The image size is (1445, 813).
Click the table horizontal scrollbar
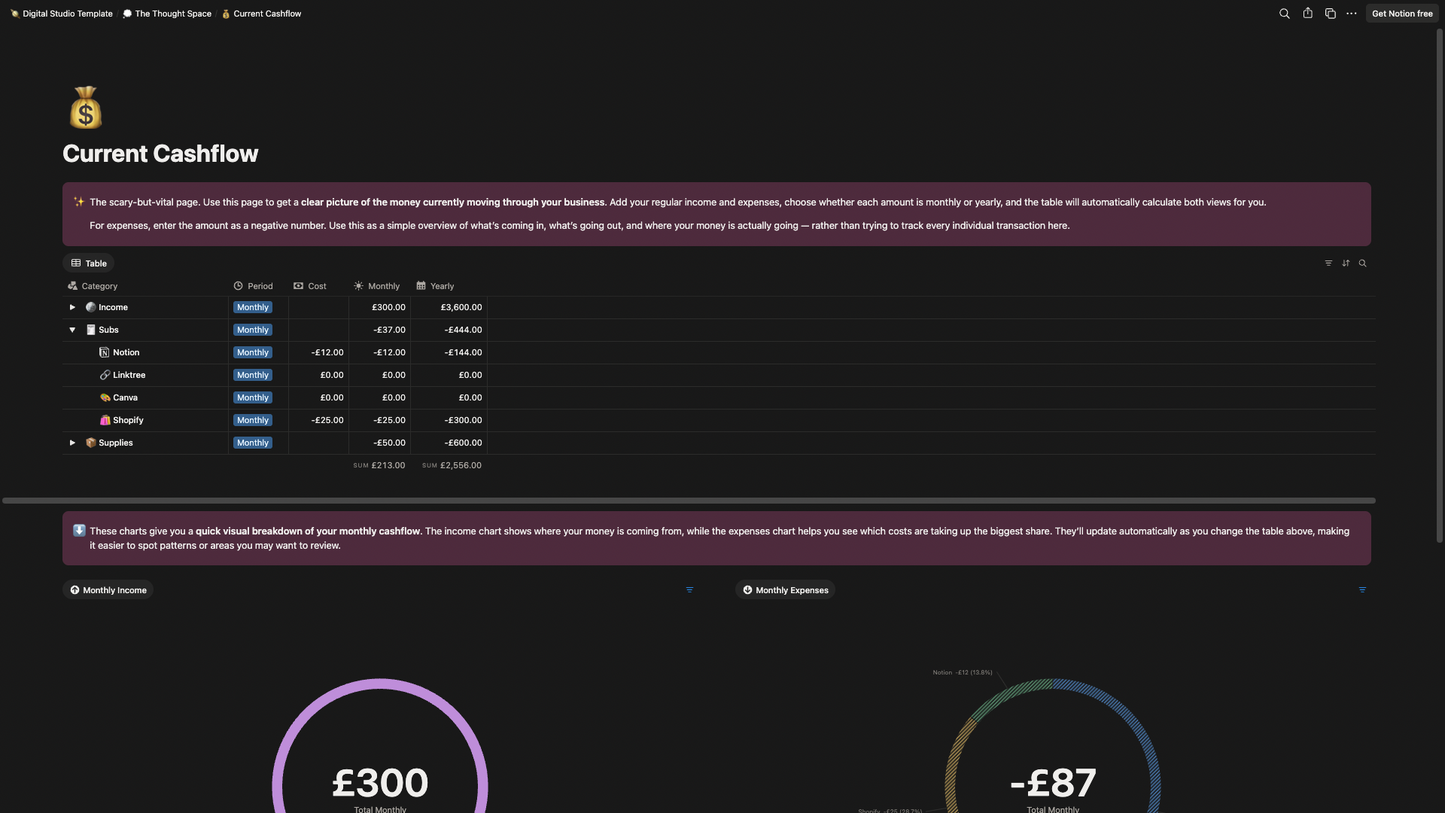coord(689,500)
